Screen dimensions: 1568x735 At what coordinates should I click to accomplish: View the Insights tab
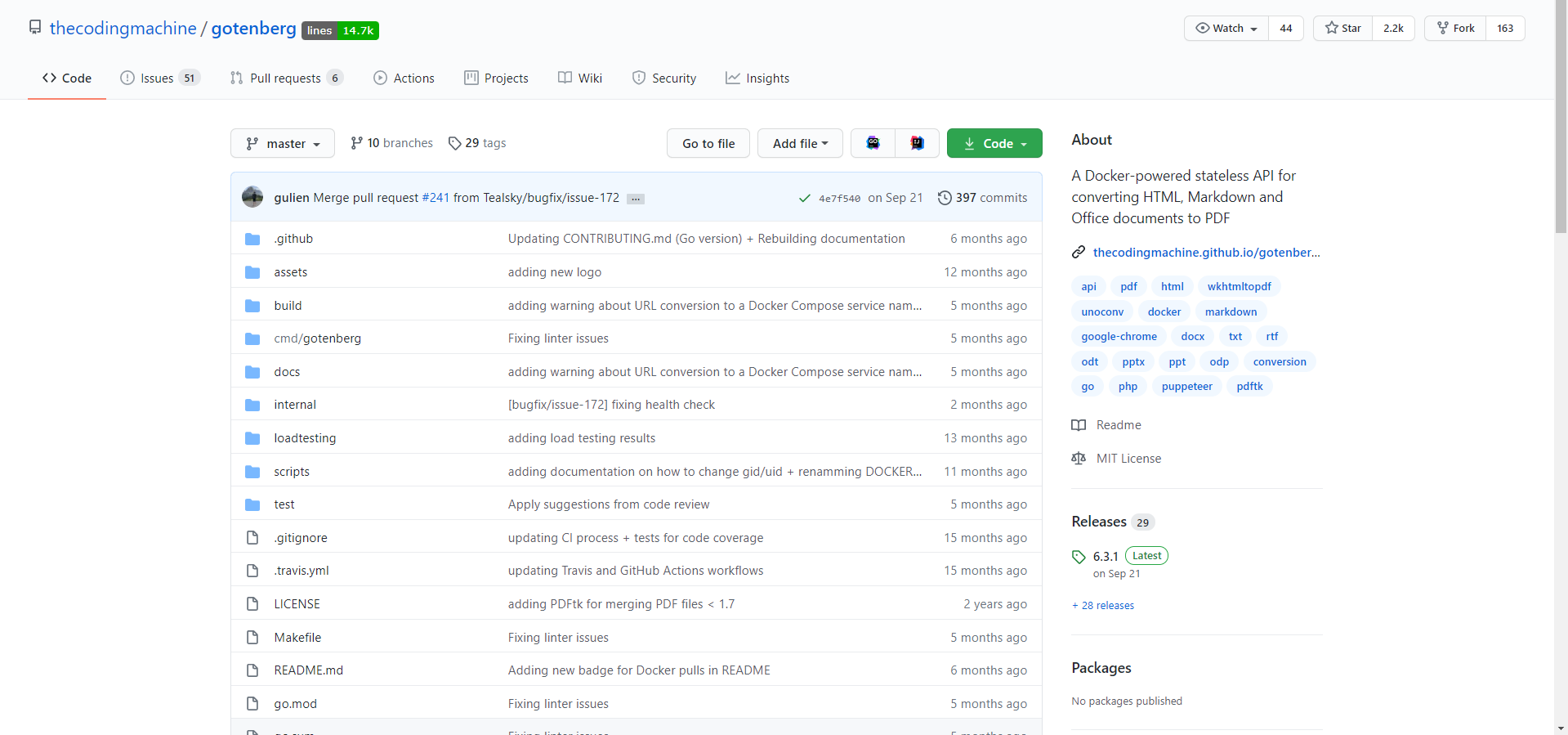[757, 78]
